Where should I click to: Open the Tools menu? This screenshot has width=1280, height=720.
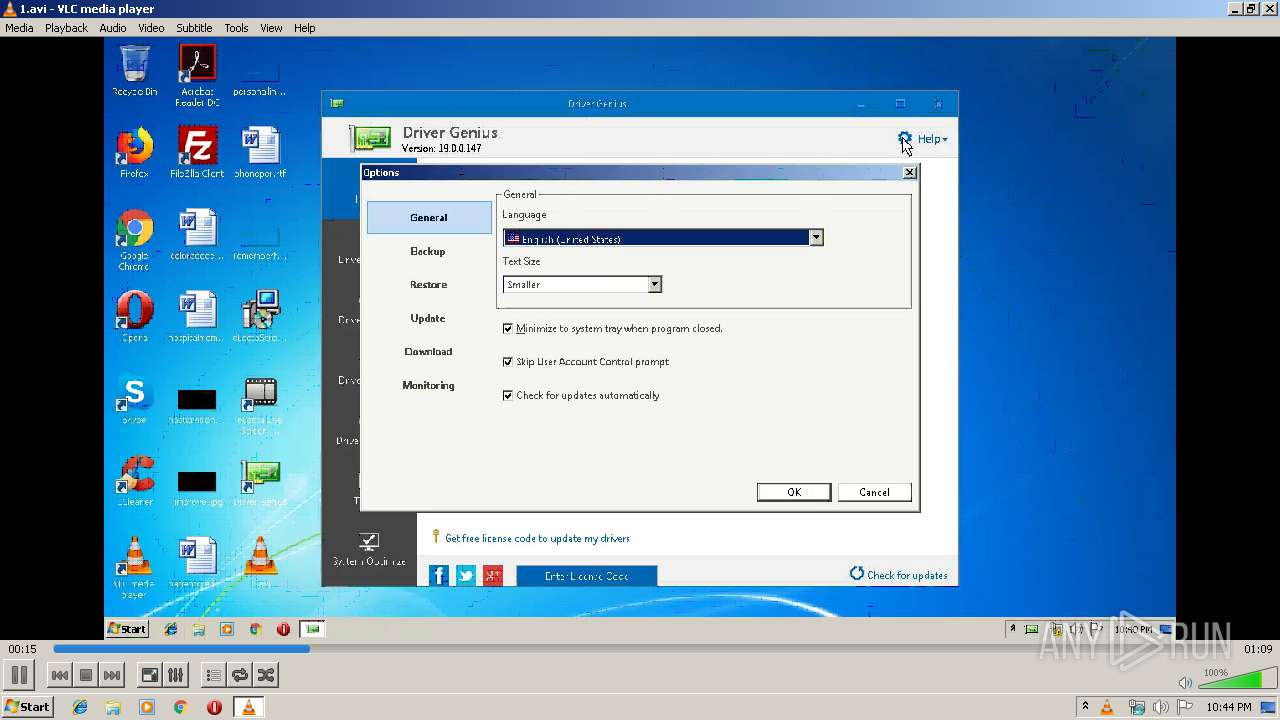[236, 28]
